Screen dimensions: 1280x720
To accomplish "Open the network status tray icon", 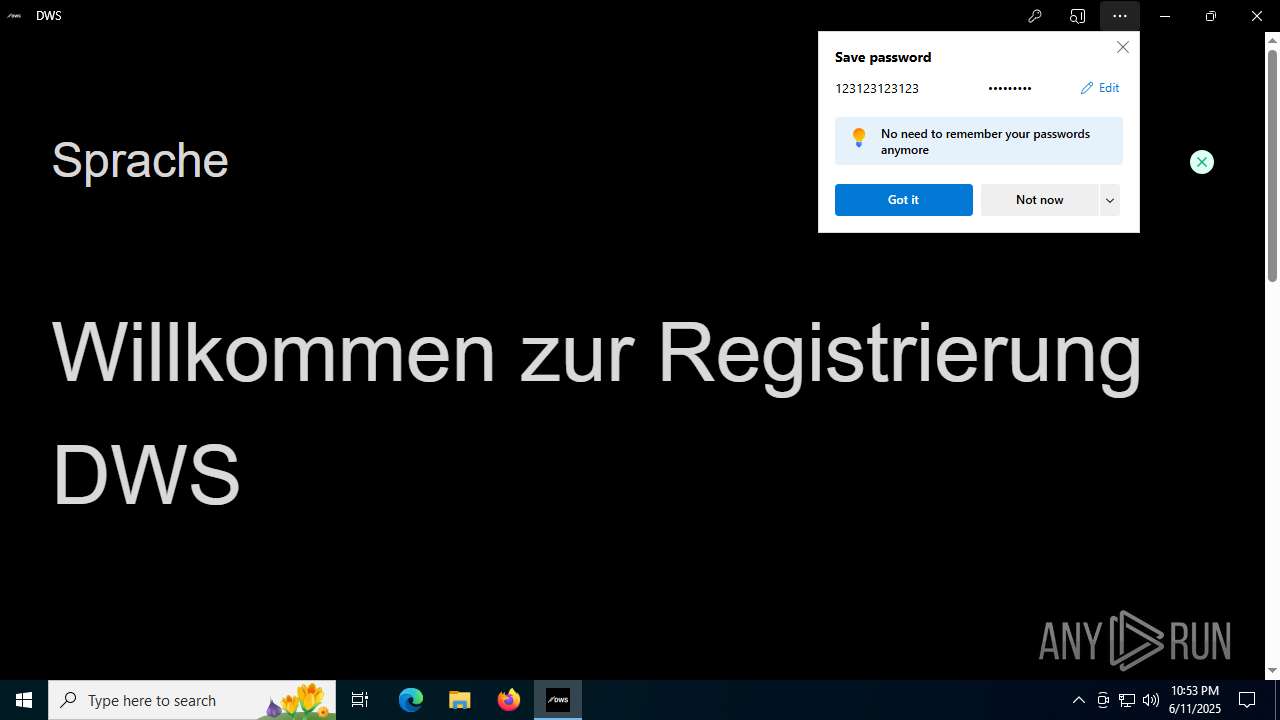I will click(x=1127, y=700).
